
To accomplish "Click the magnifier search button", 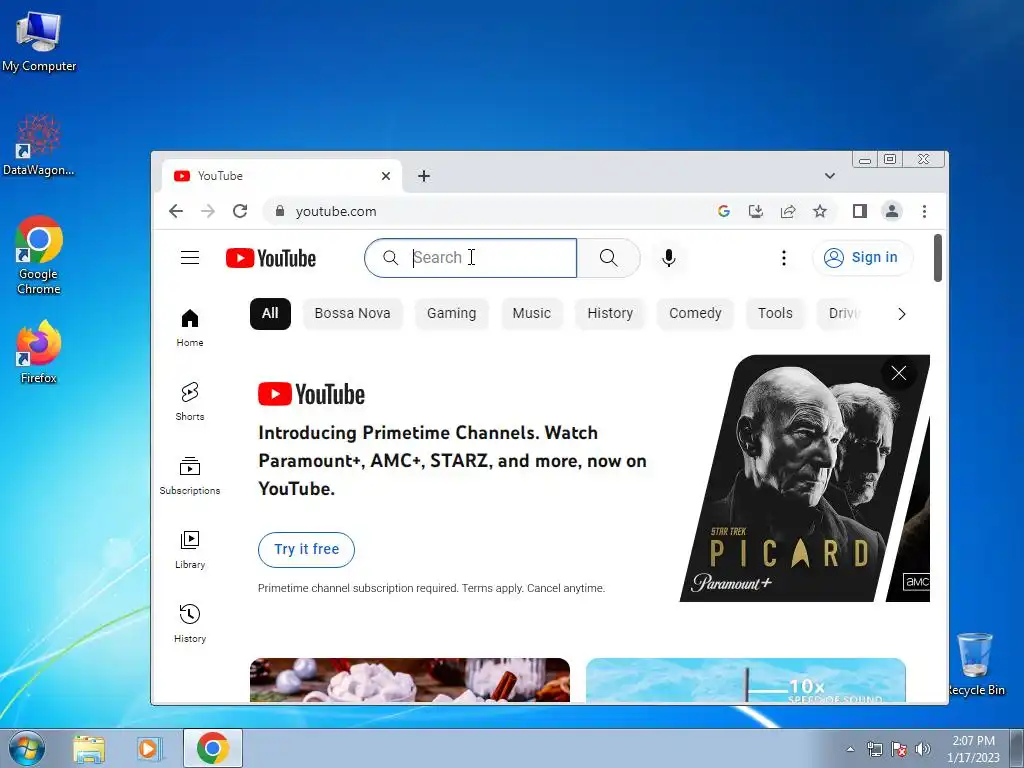I will click(x=608, y=258).
